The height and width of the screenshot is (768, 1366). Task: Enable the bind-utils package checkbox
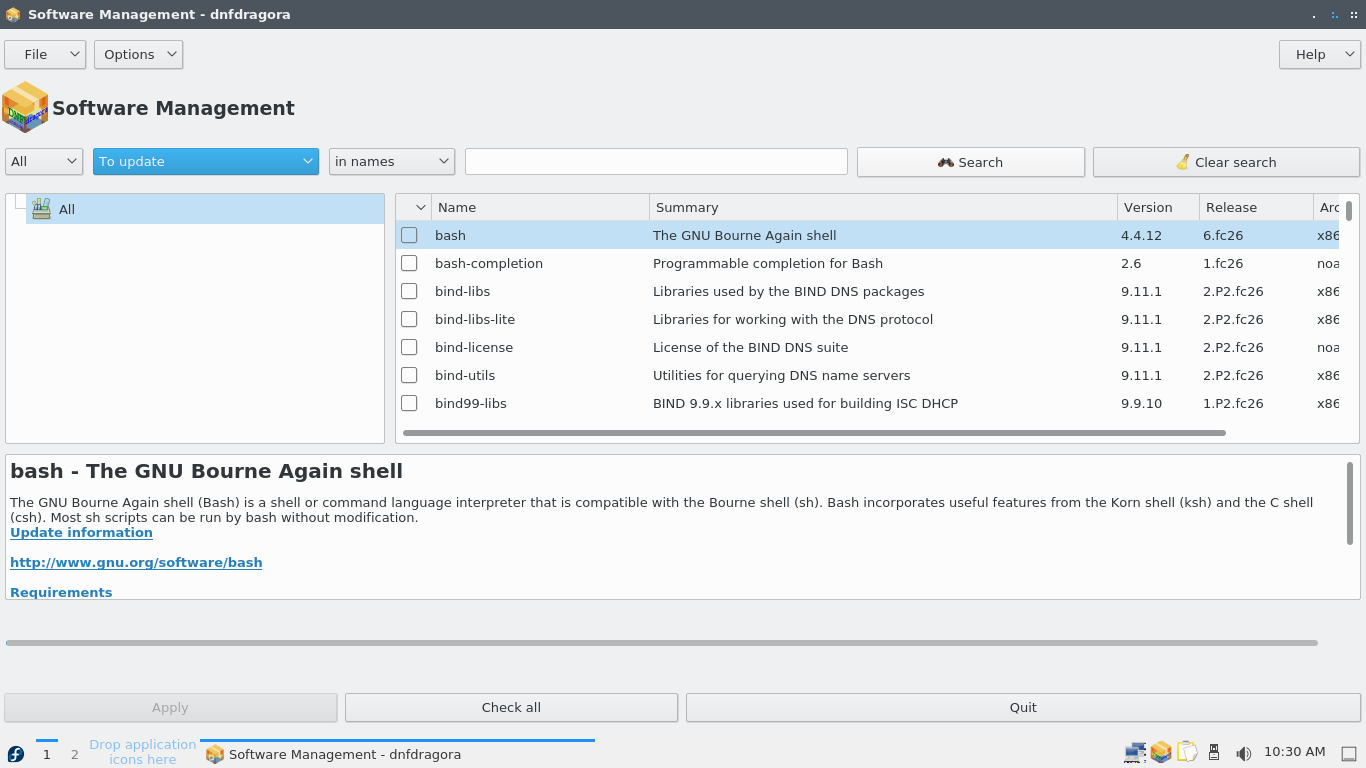pos(409,375)
